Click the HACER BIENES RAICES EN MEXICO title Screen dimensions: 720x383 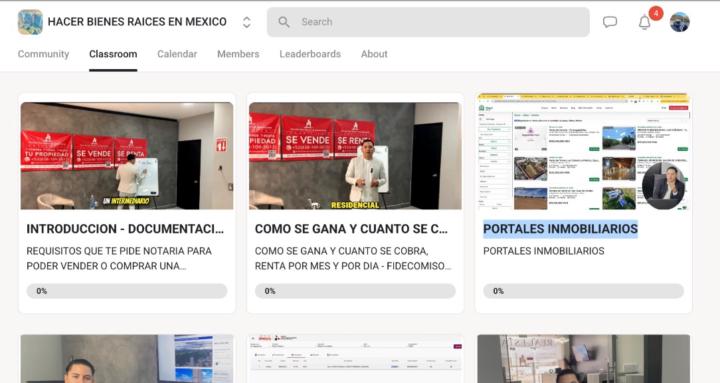[x=137, y=22]
